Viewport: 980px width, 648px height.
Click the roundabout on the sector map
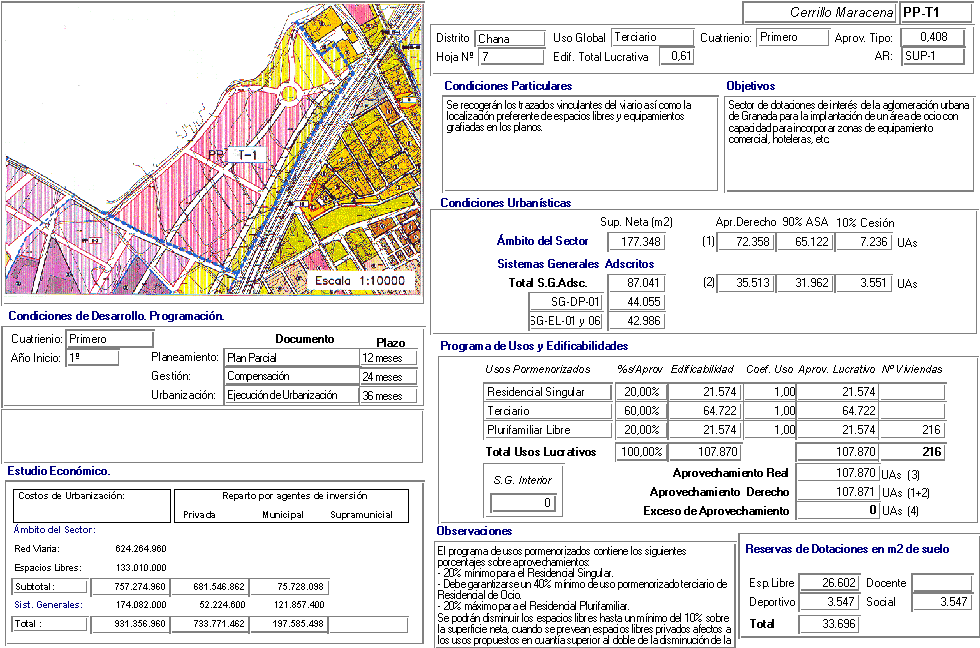coord(291,95)
